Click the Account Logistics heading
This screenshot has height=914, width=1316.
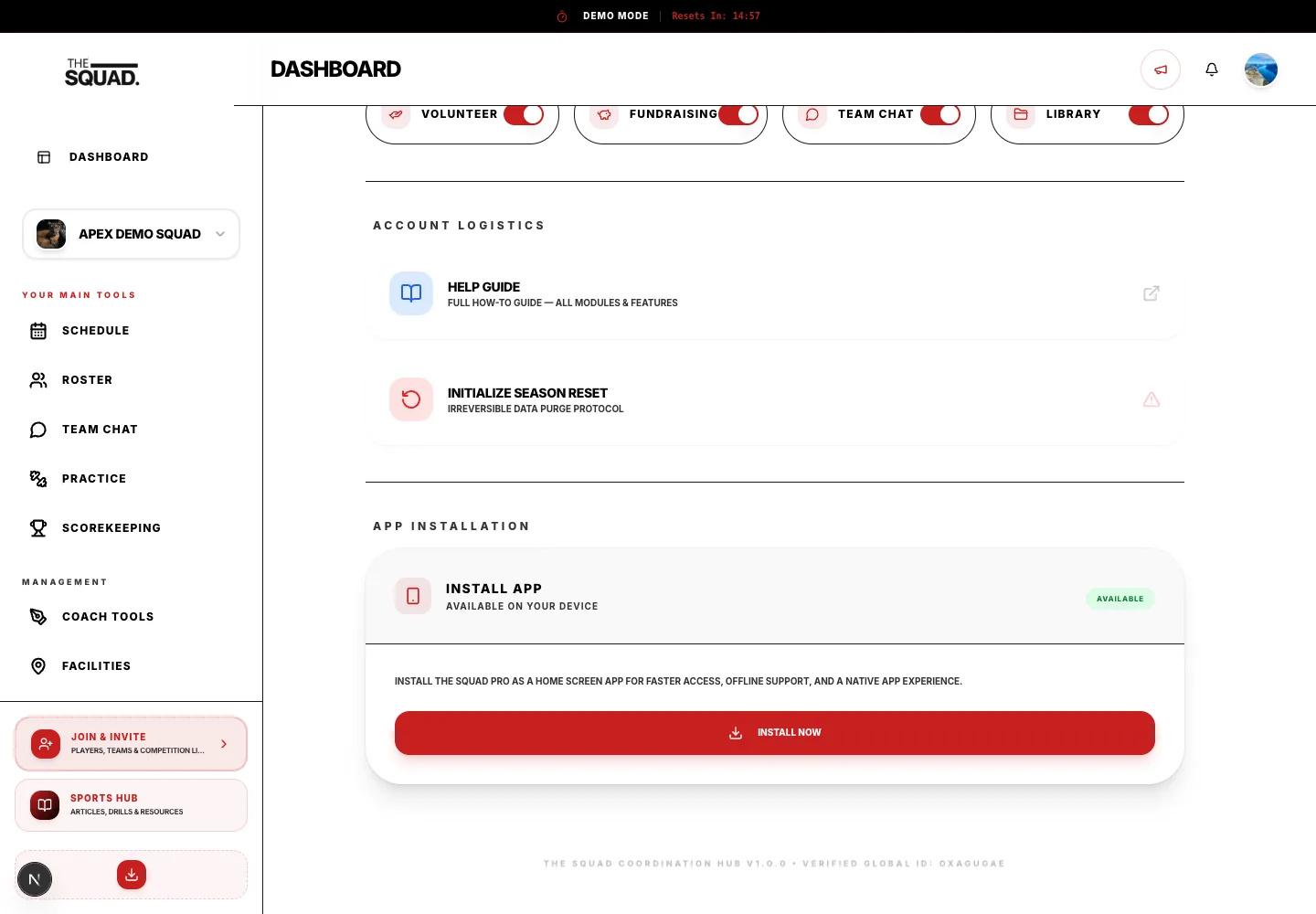(x=459, y=226)
